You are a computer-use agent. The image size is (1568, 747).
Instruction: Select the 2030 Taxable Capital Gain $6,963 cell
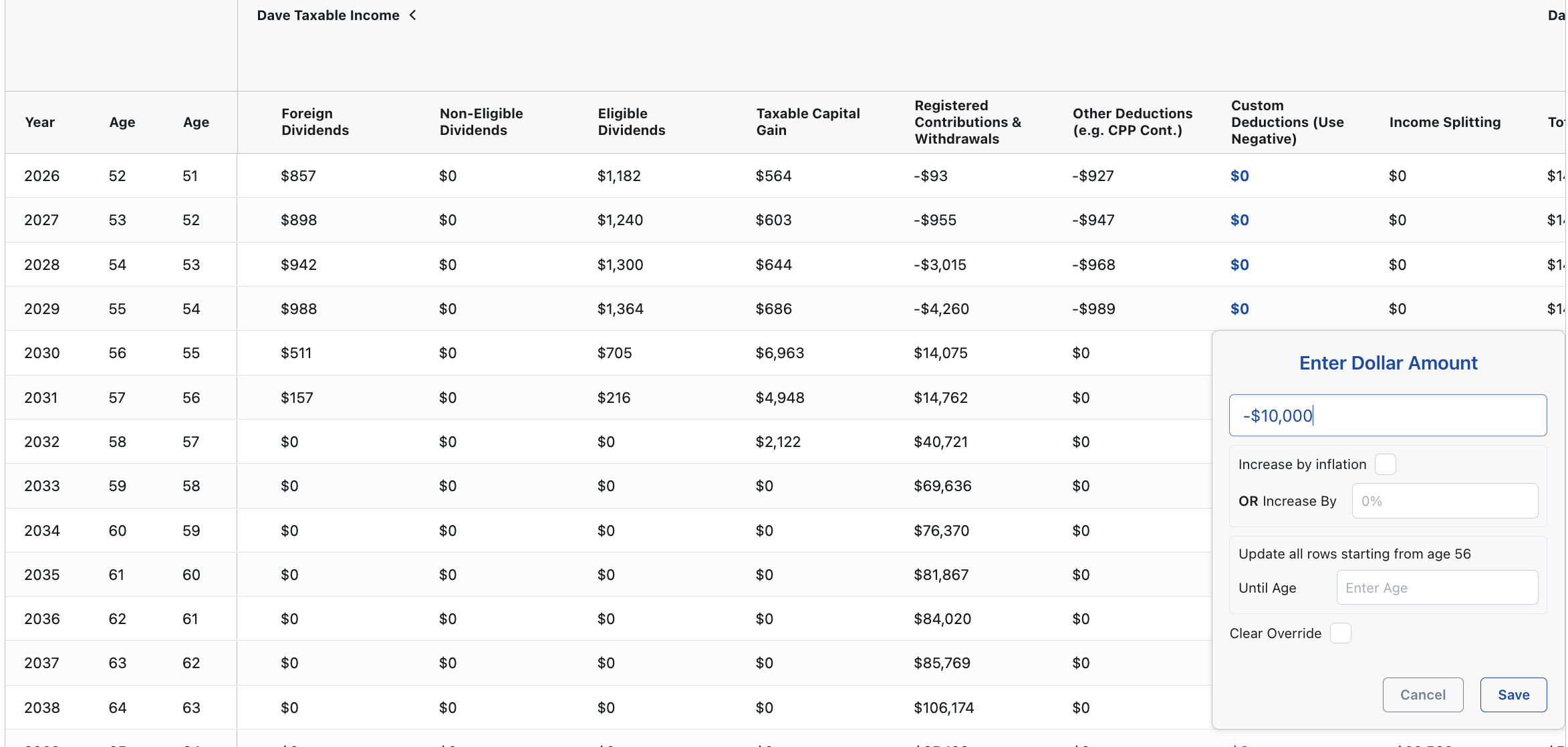[x=779, y=353]
